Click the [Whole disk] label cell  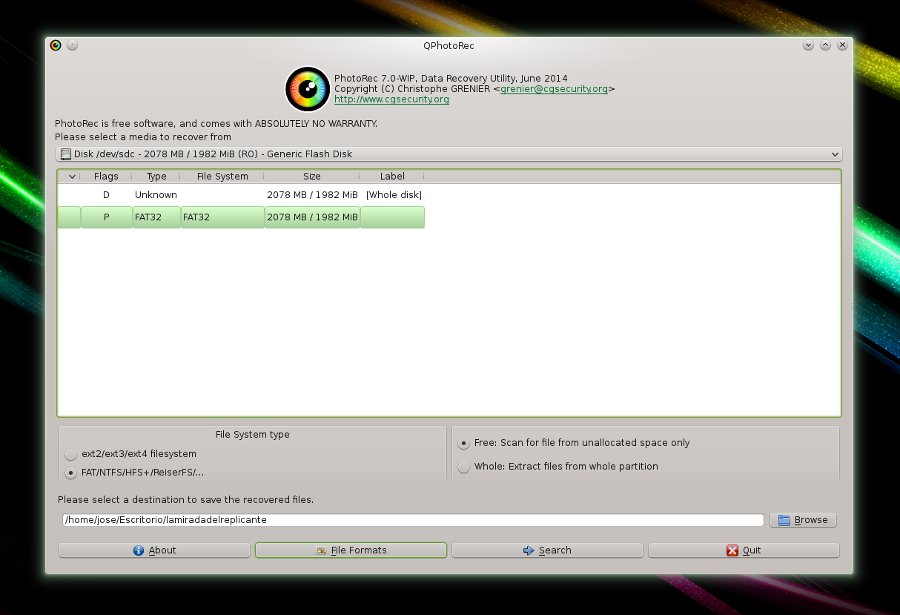coord(394,195)
